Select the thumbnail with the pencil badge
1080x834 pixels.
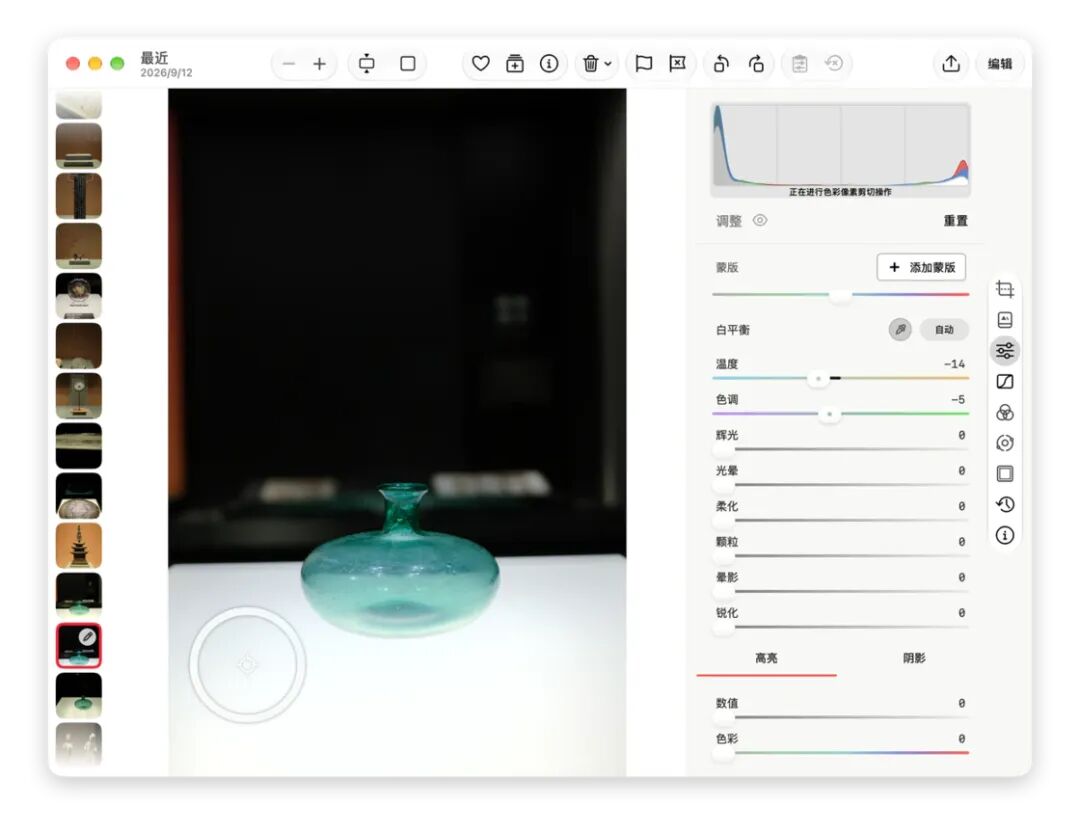pos(79,645)
